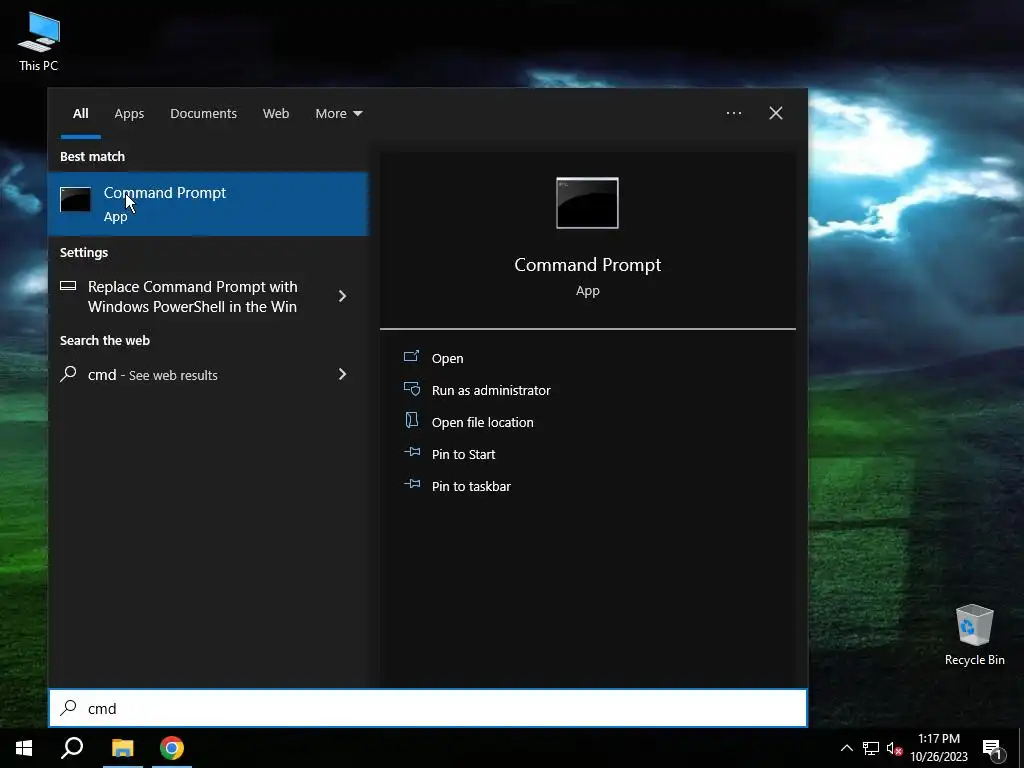Screen dimensions: 1024x768
Task: Expand arrow beside Replace Command Prompt setting
Action: coord(342,296)
